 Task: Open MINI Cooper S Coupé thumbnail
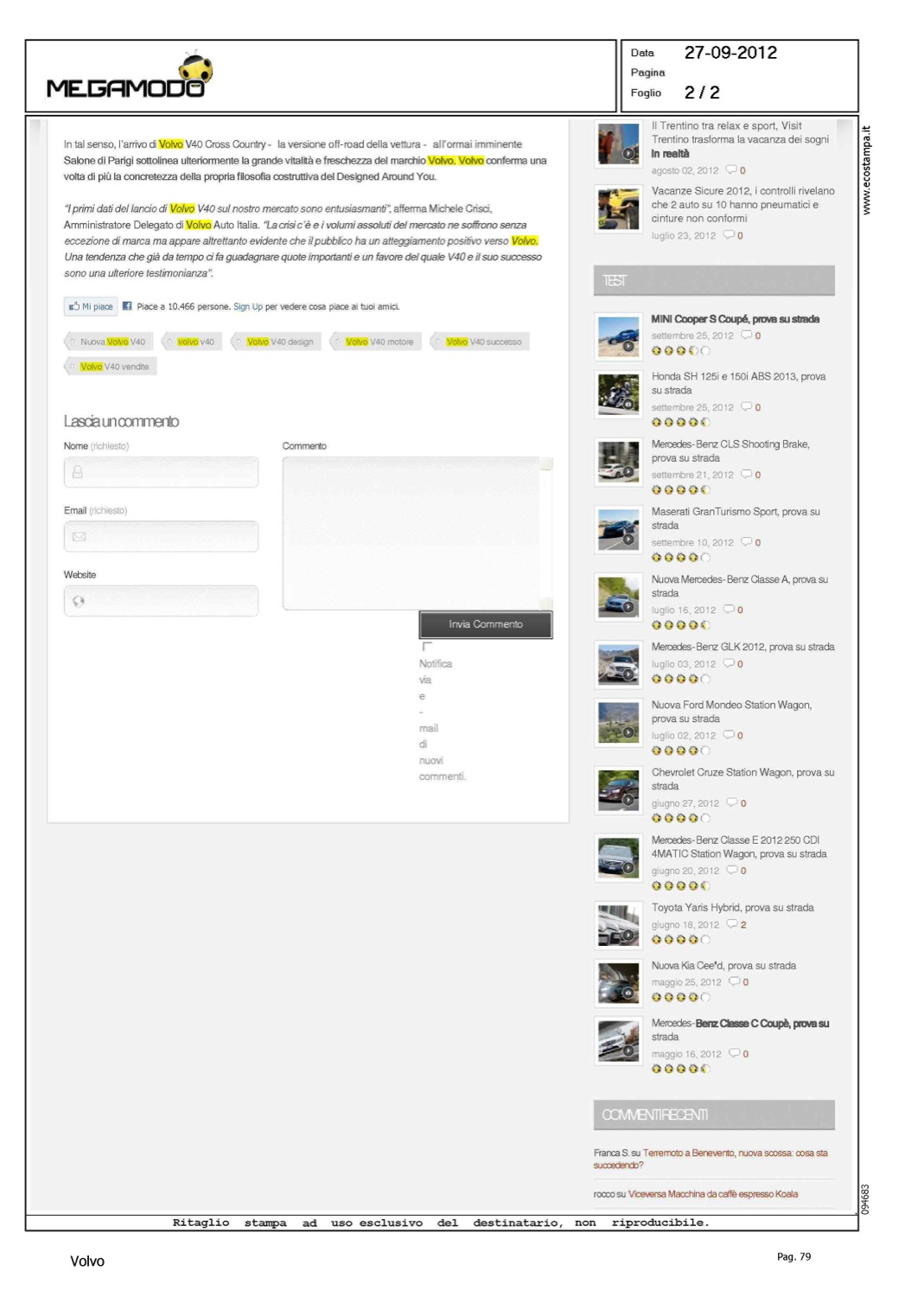(x=618, y=336)
